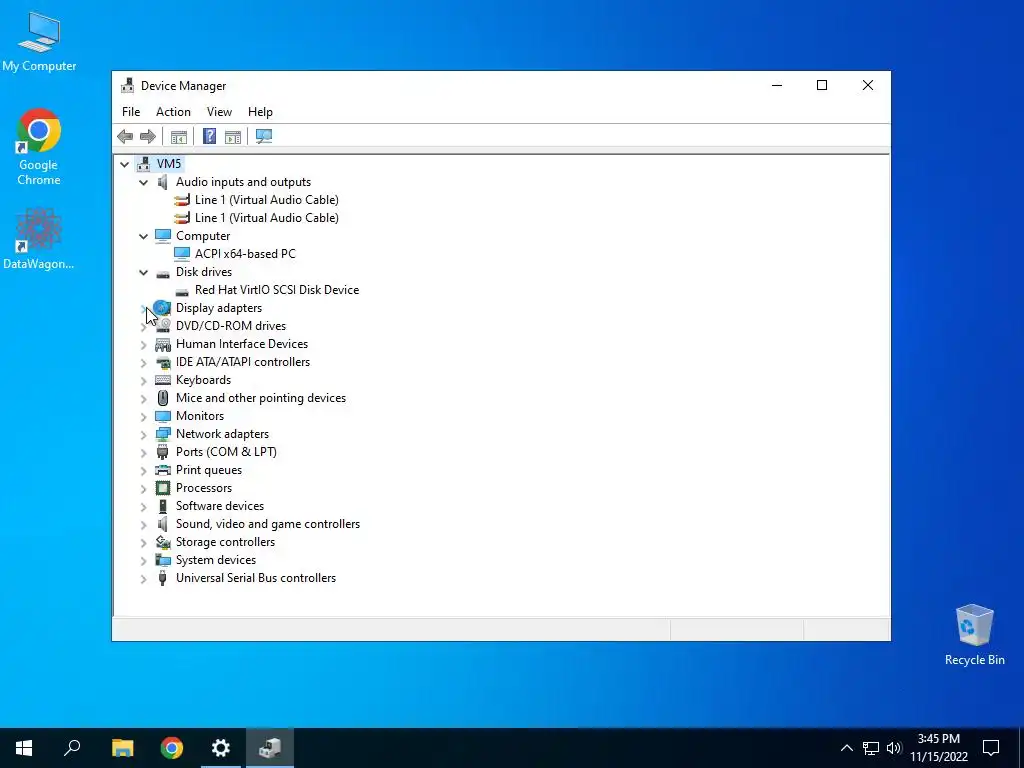Click the System devices icon
1024x768 pixels.
163,560
